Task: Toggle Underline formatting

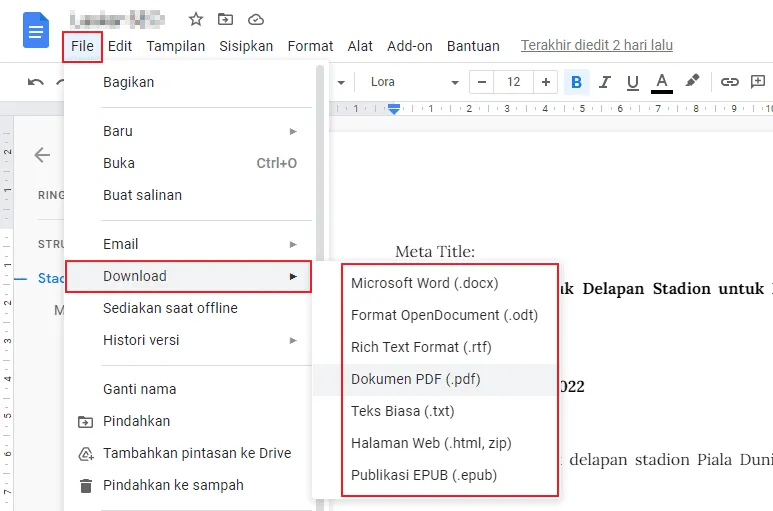Action: coord(632,82)
